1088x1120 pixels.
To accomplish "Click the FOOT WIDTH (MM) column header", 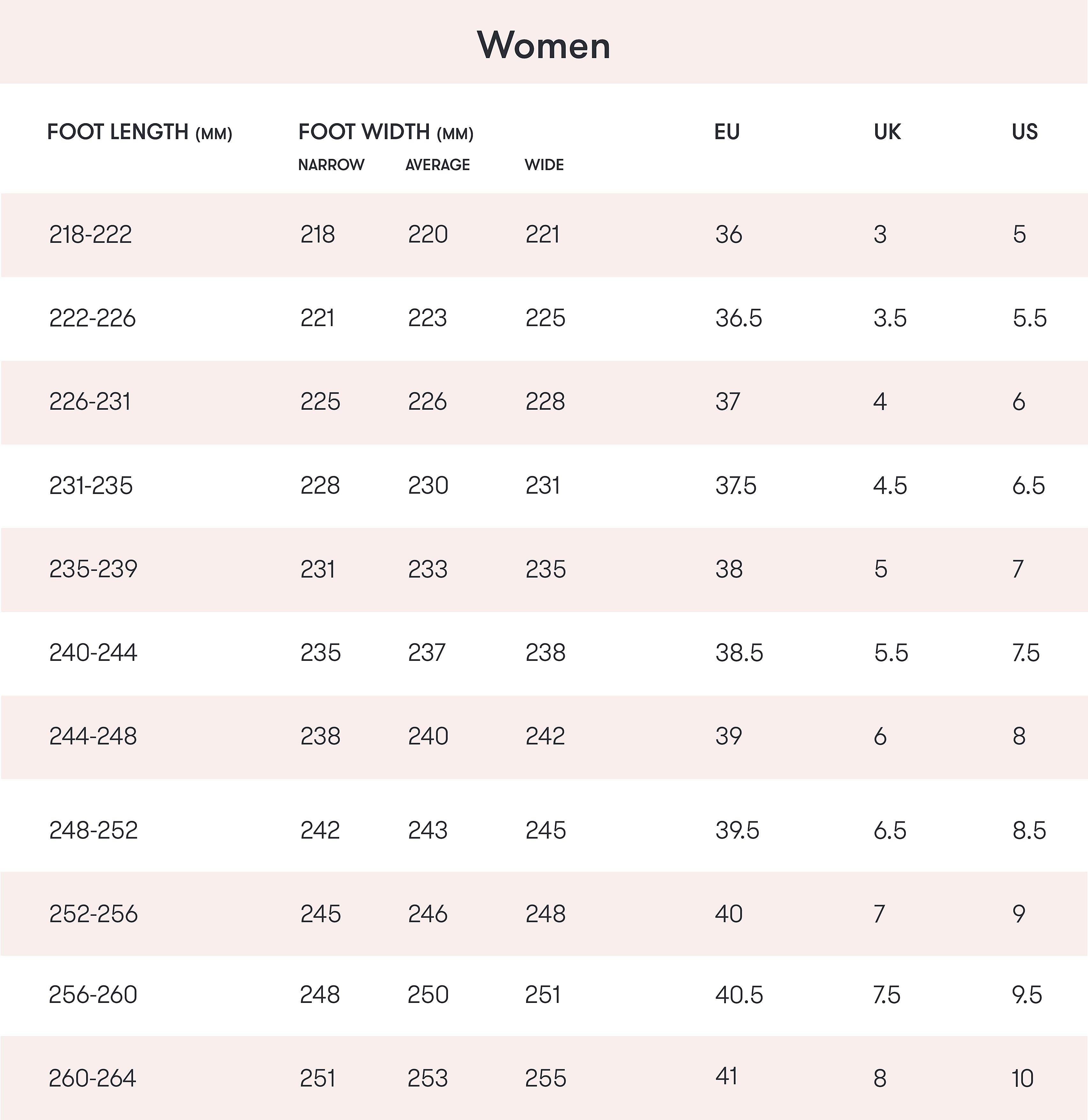I will [386, 132].
